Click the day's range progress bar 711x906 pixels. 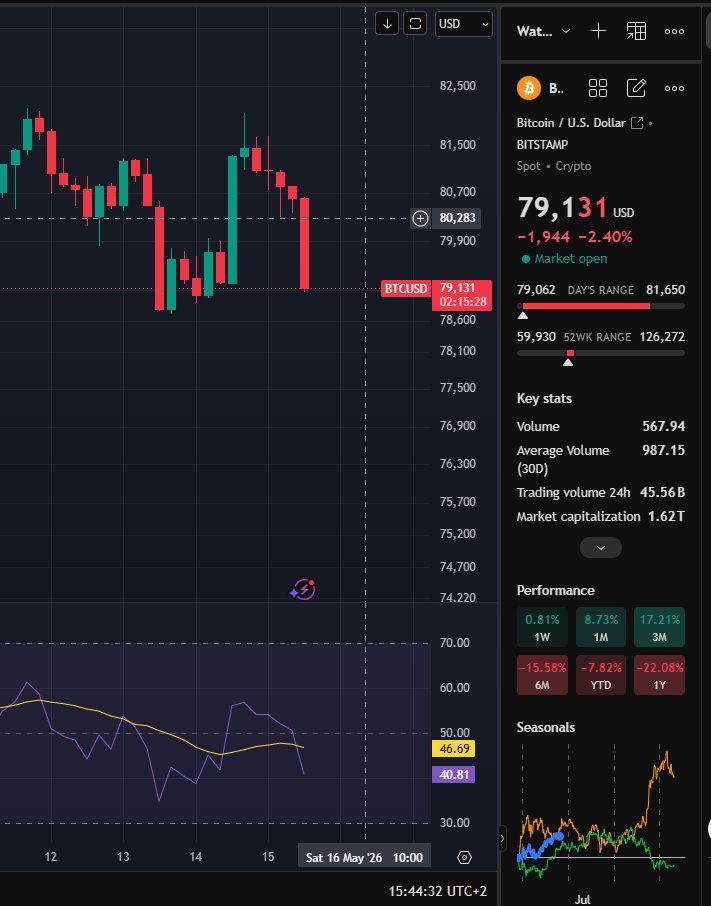(x=601, y=306)
